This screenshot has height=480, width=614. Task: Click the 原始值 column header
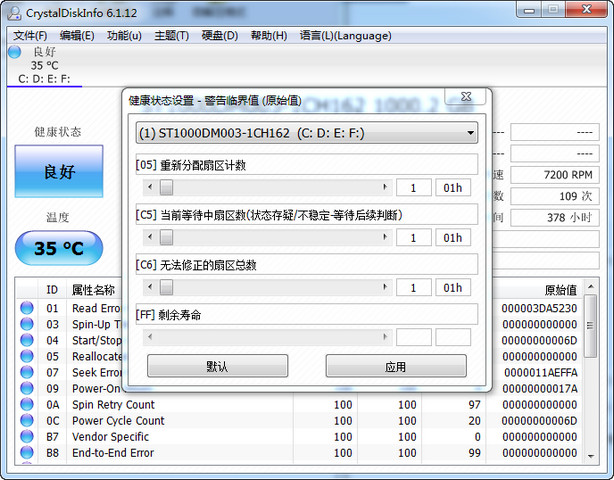pos(561,290)
